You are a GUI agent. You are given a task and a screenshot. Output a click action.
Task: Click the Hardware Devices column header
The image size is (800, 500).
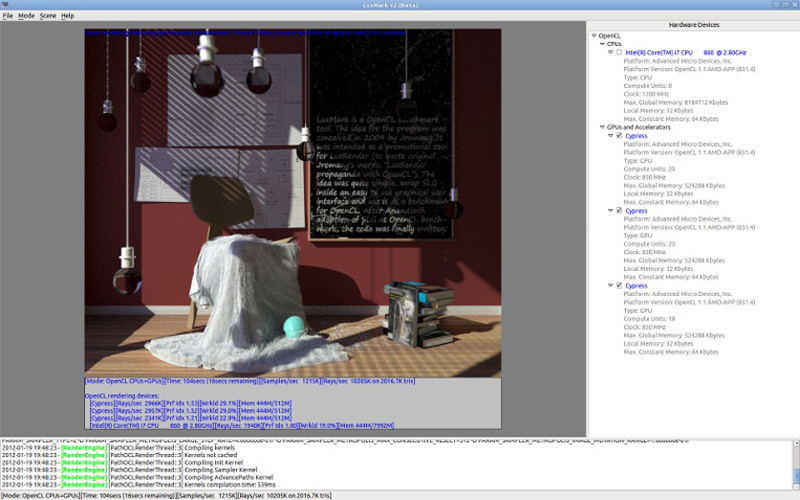[x=694, y=24]
